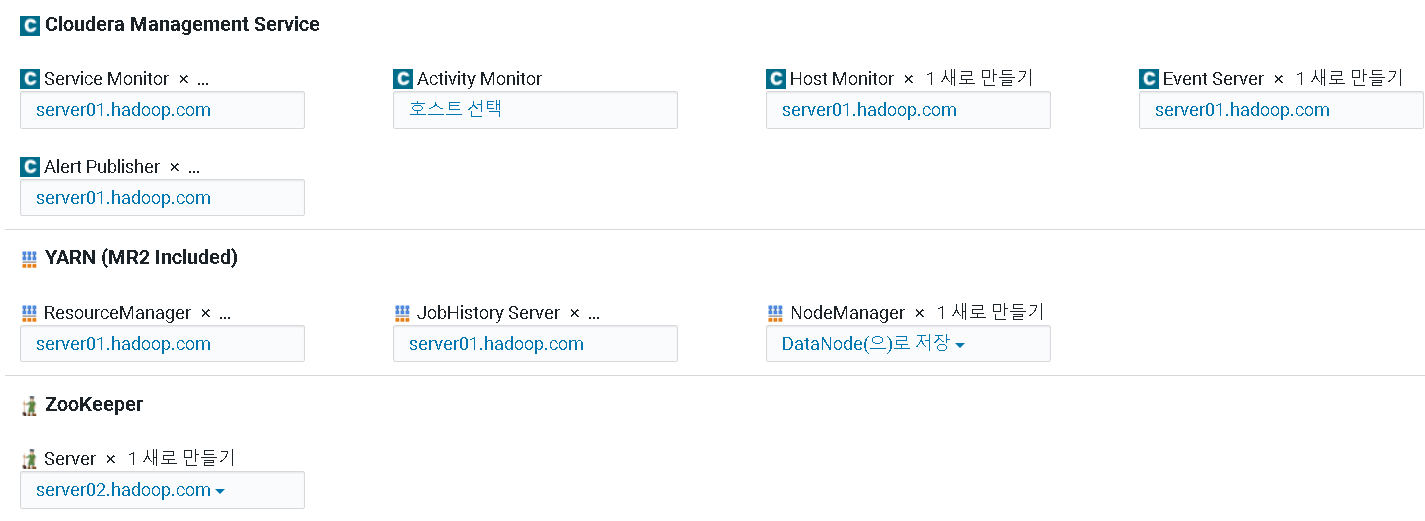1425x521 pixels.
Task: Click the Event Server × 1 새로 만들기 label
Action: [x=1283, y=79]
